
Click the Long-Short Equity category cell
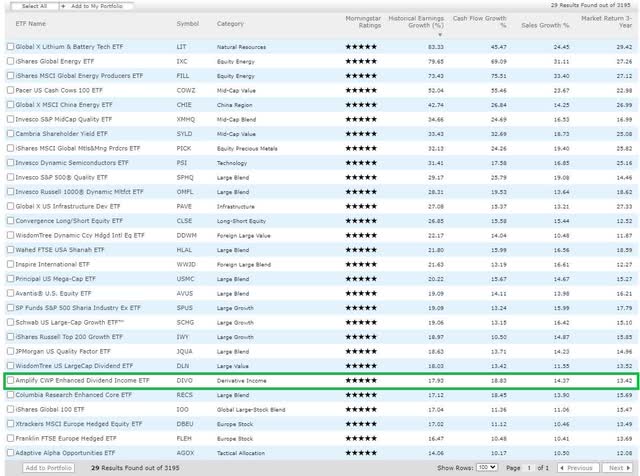(241, 221)
